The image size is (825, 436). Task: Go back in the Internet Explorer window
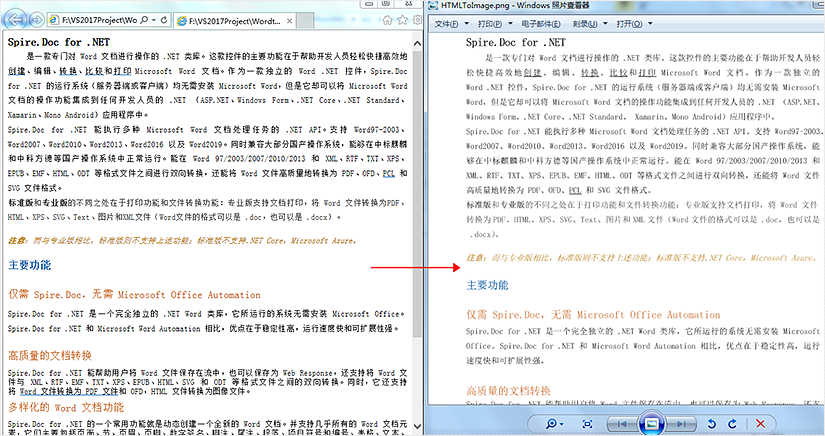click(x=16, y=20)
